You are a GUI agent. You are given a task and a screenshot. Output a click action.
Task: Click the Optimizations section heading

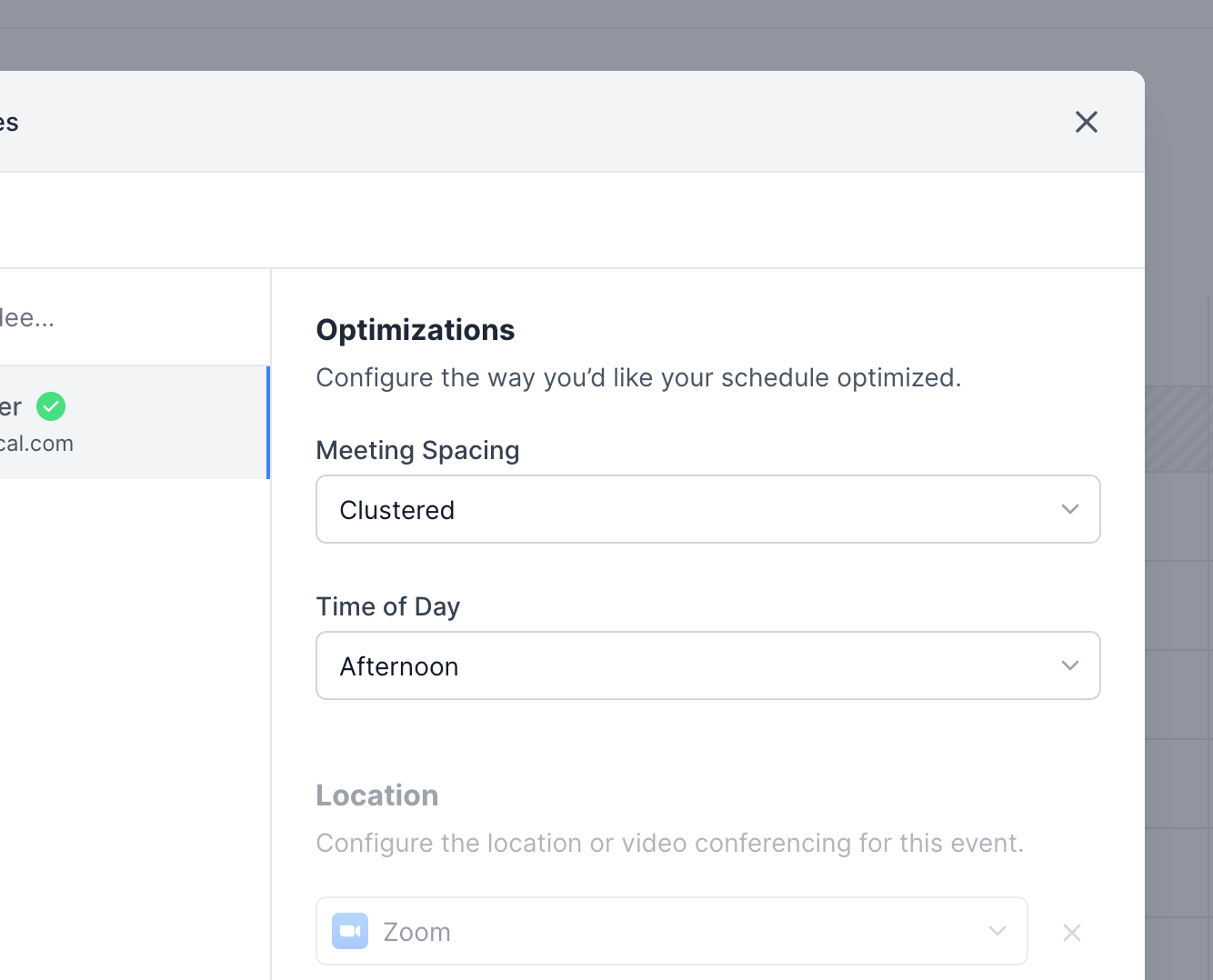click(x=415, y=330)
